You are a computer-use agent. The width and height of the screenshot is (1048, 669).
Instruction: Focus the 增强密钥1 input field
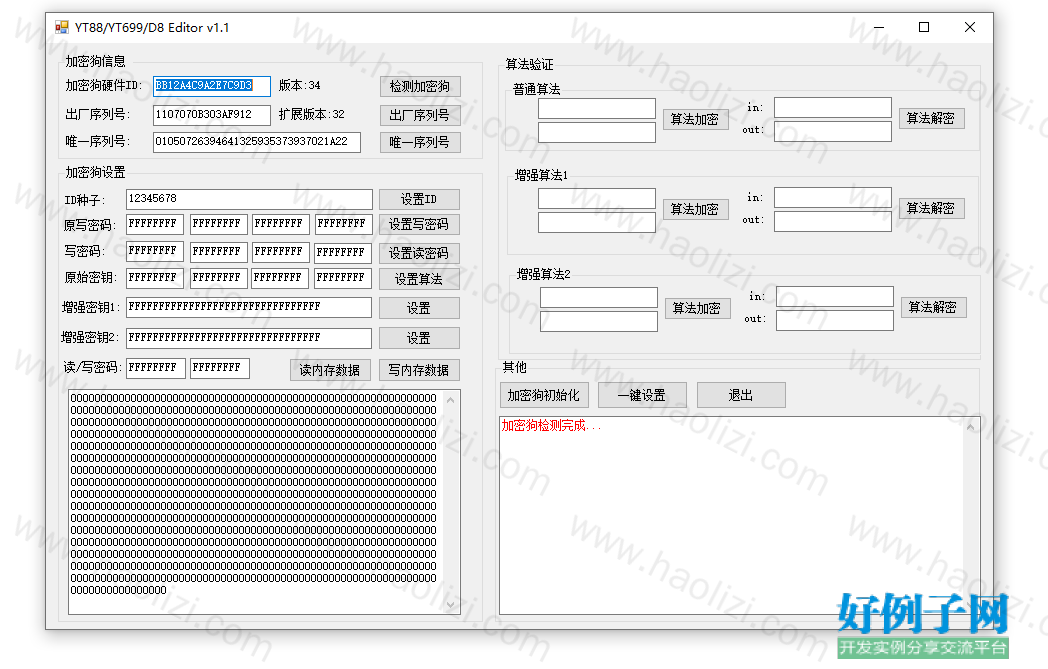click(249, 307)
